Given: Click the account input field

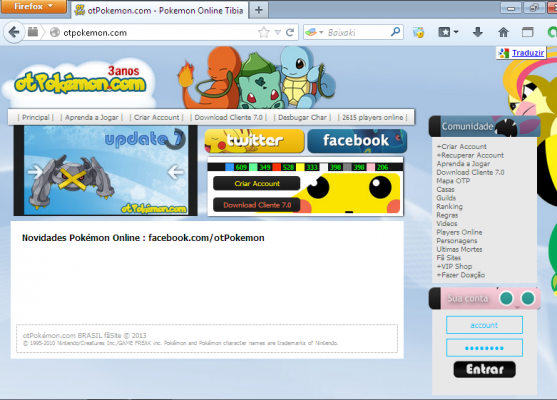Looking at the screenshot, I should tap(484, 325).
